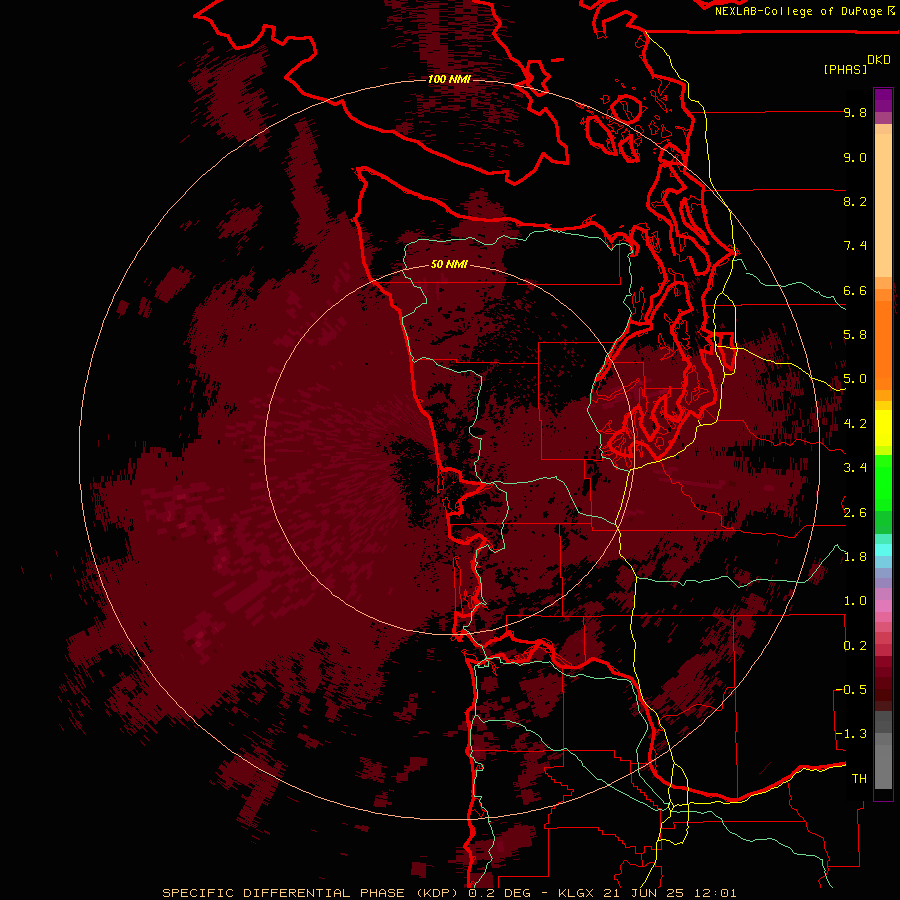This screenshot has height=900, width=900.
Task: Click the 100 NMI range ring label
Action: tap(449, 79)
